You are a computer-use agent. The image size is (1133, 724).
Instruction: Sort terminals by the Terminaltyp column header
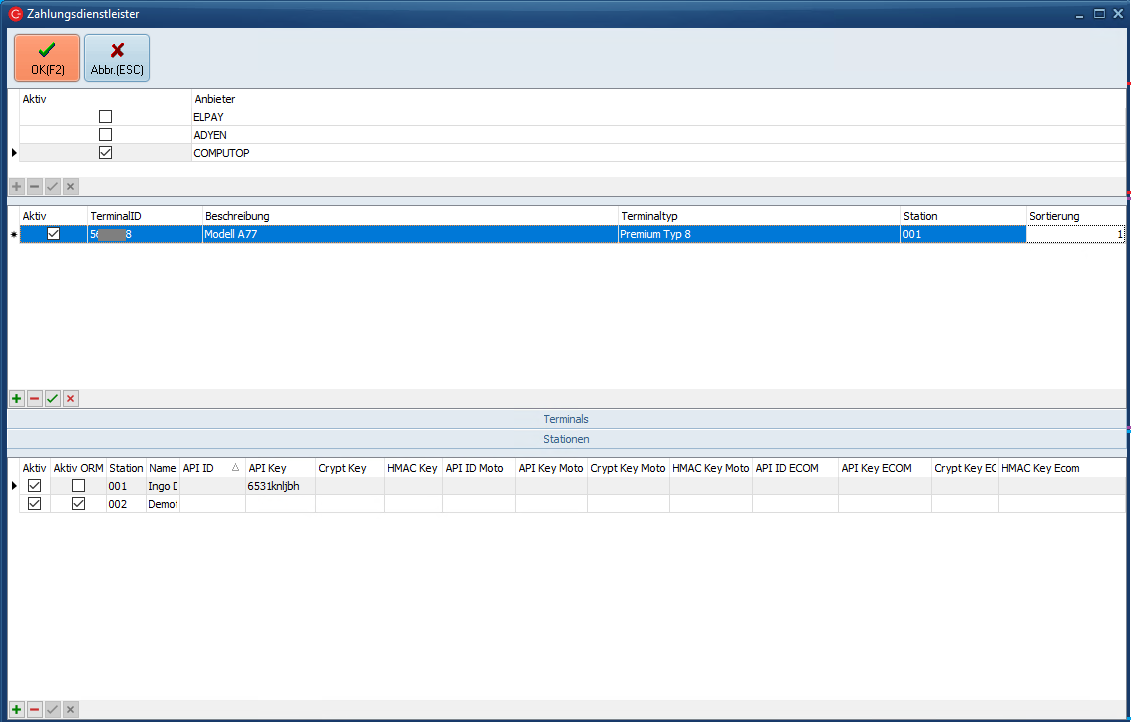coord(758,216)
